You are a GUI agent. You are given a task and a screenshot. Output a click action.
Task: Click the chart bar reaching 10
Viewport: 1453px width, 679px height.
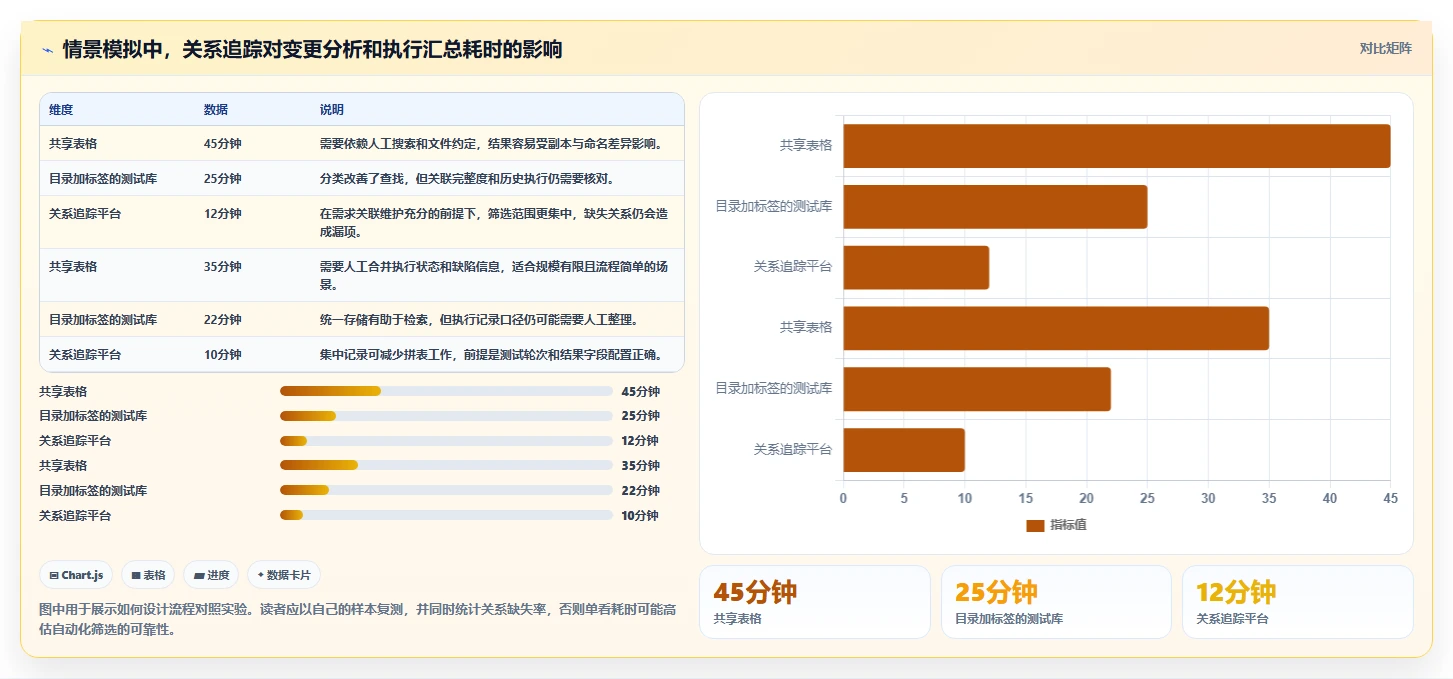point(904,450)
